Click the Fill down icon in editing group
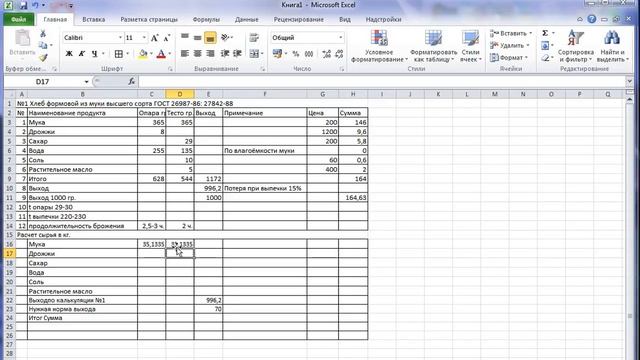The image size is (640, 360). pyautogui.click(x=545, y=45)
